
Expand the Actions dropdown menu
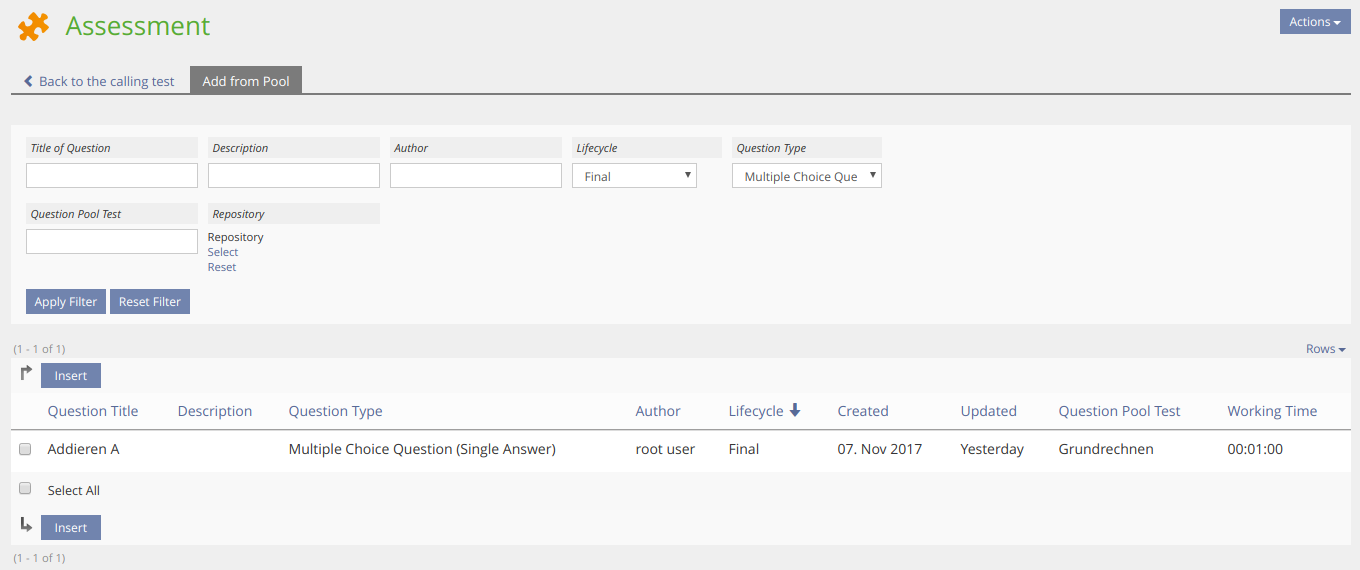pos(1314,22)
